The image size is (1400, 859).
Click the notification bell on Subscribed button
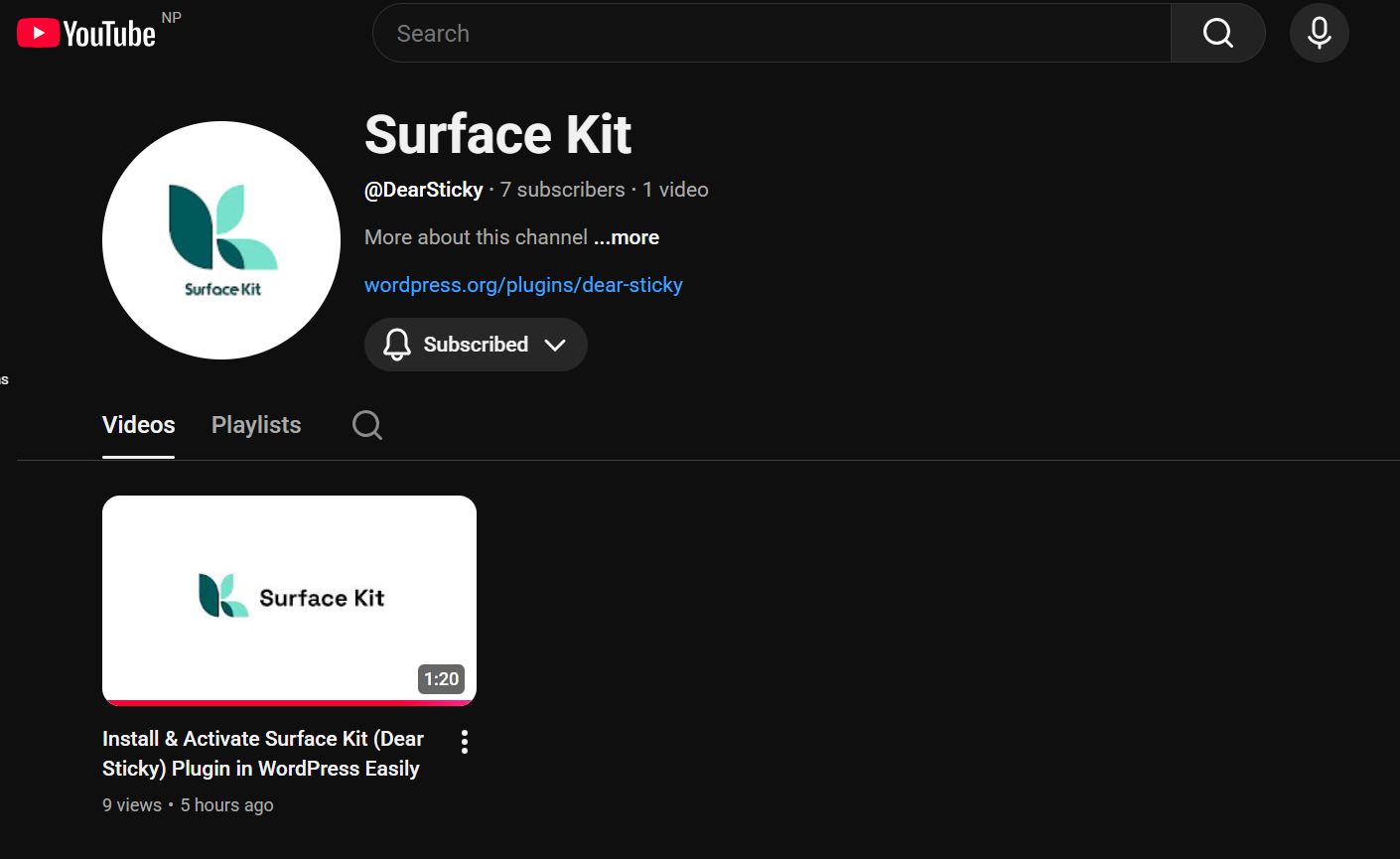[x=397, y=345]
